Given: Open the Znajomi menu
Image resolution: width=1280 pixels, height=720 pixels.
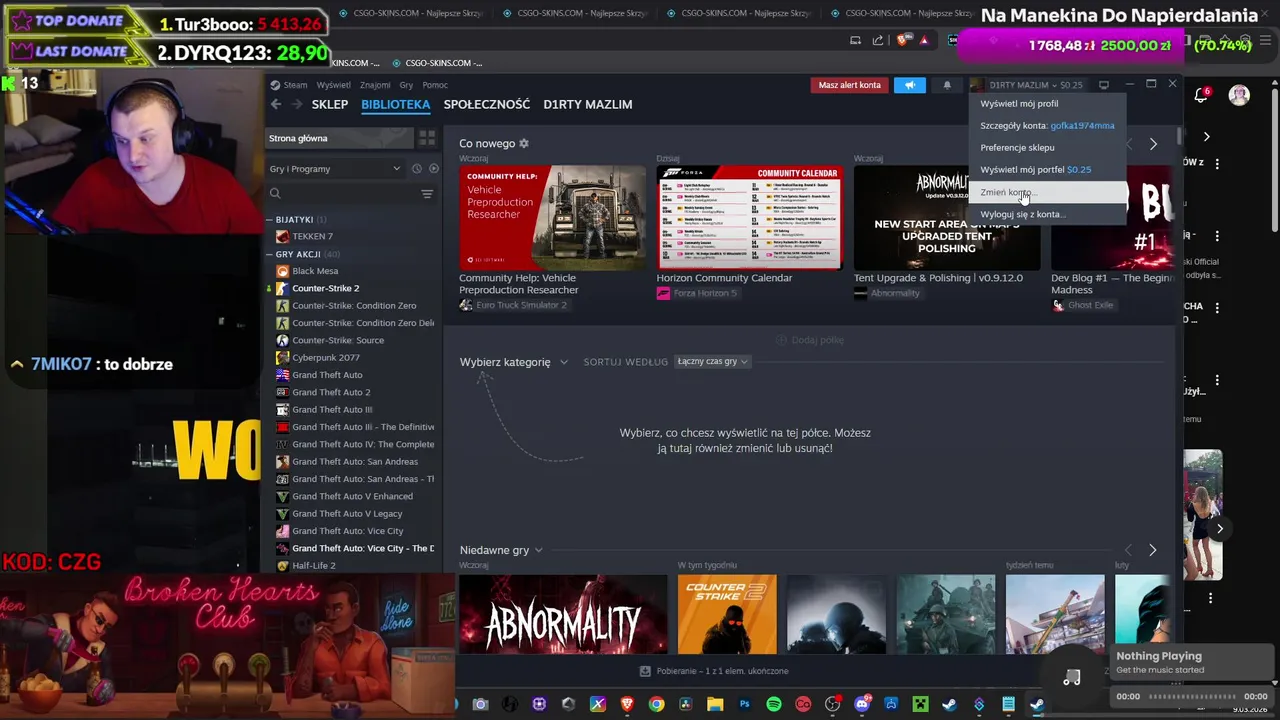Looking at the screenshot, I should point(375,85).
